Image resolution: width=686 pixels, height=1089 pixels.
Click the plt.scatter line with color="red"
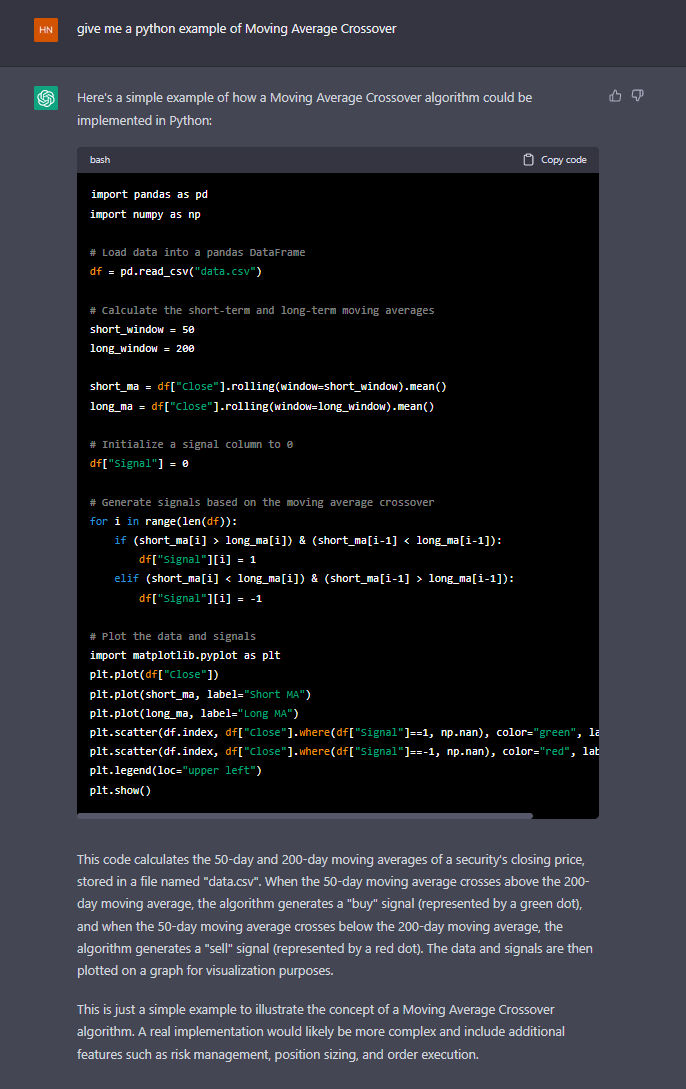click(344, 752)
